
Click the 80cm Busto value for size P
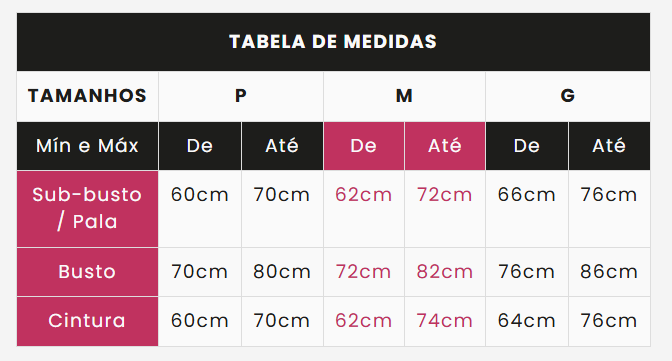282,272
